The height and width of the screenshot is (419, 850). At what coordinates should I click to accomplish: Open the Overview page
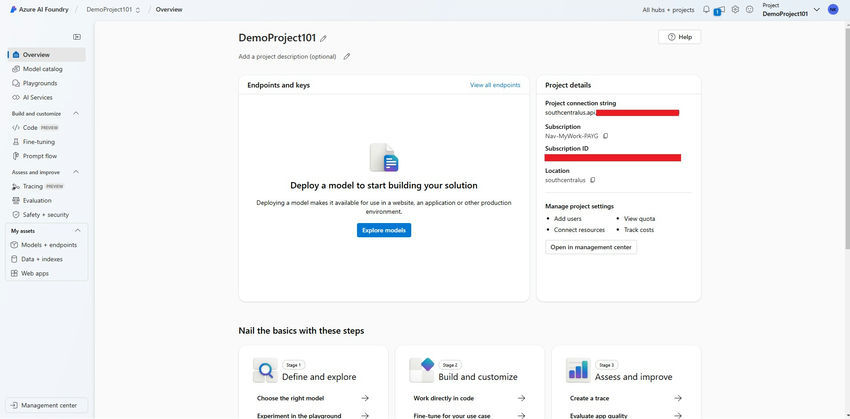tap(46, 55)
